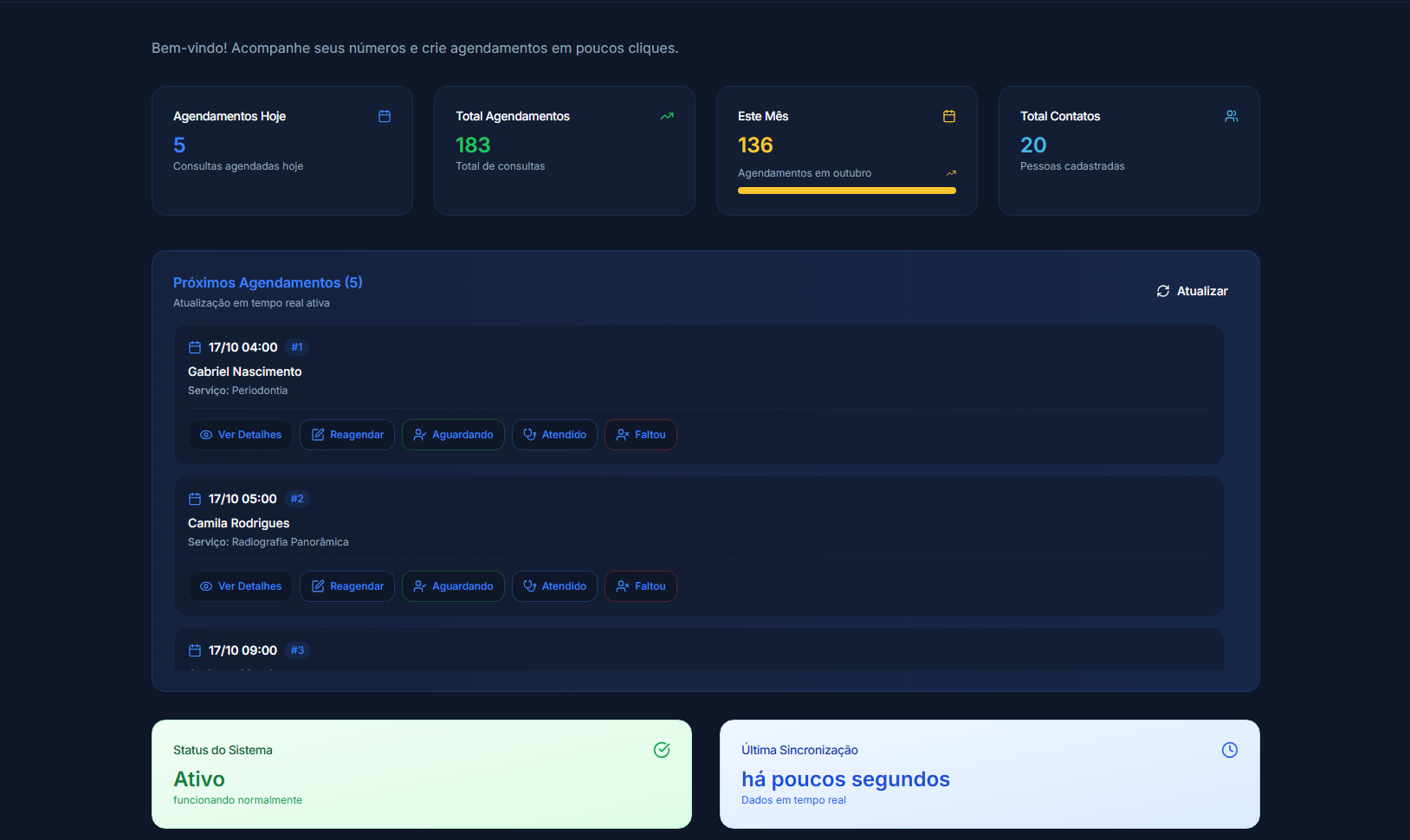Viewport: 1410px width, 840px height.
Task: Mark Gabriel Nascimento as Aguardando
Action: [x=453, y=435]
